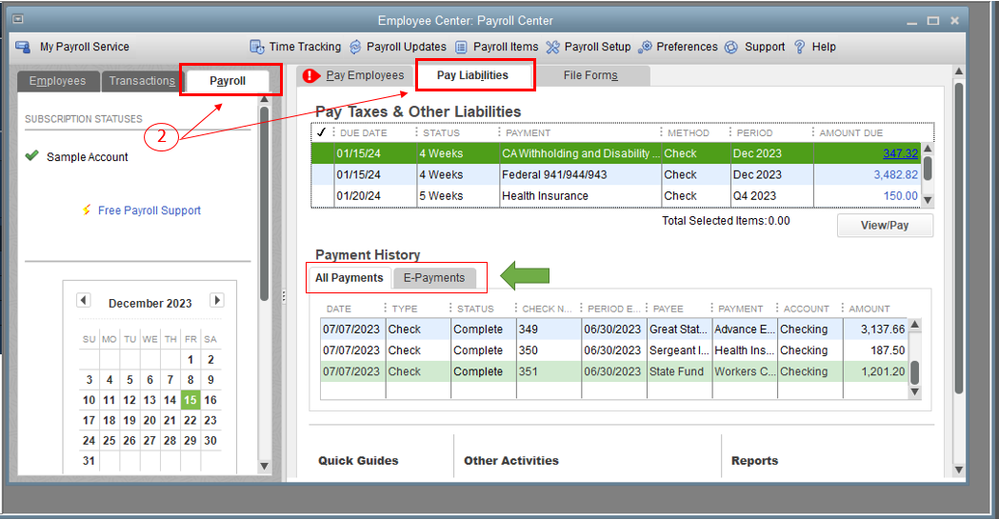Open the Pay Liabilities tab
The image size is (999, 520).
[473, 75]
